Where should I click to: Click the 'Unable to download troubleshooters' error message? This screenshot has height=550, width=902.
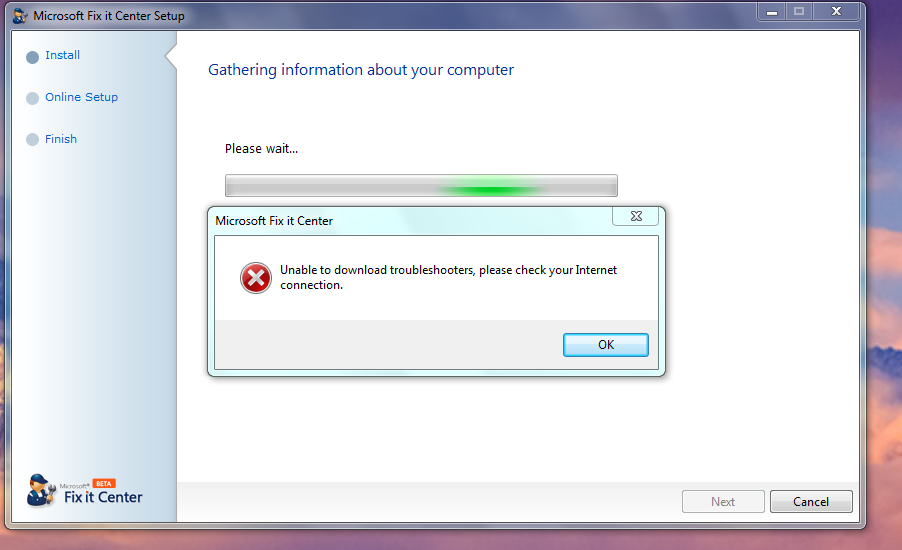(448, 277)
